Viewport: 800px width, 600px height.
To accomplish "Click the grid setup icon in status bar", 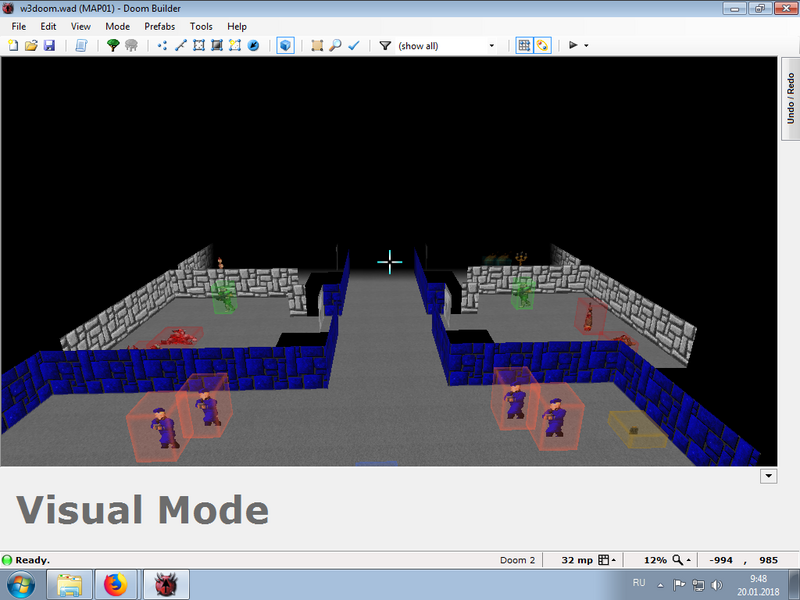I will 604,560.
